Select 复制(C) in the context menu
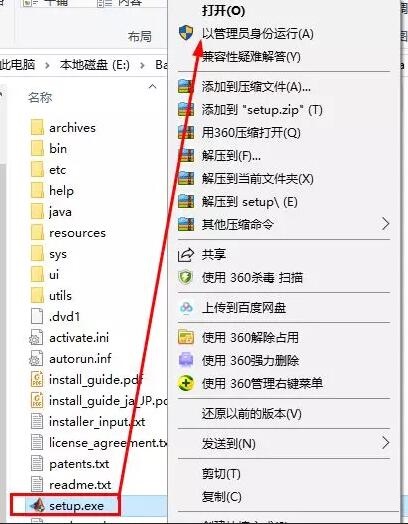Image resolution: width=408 pixels, height=524 pixels. 222,497
